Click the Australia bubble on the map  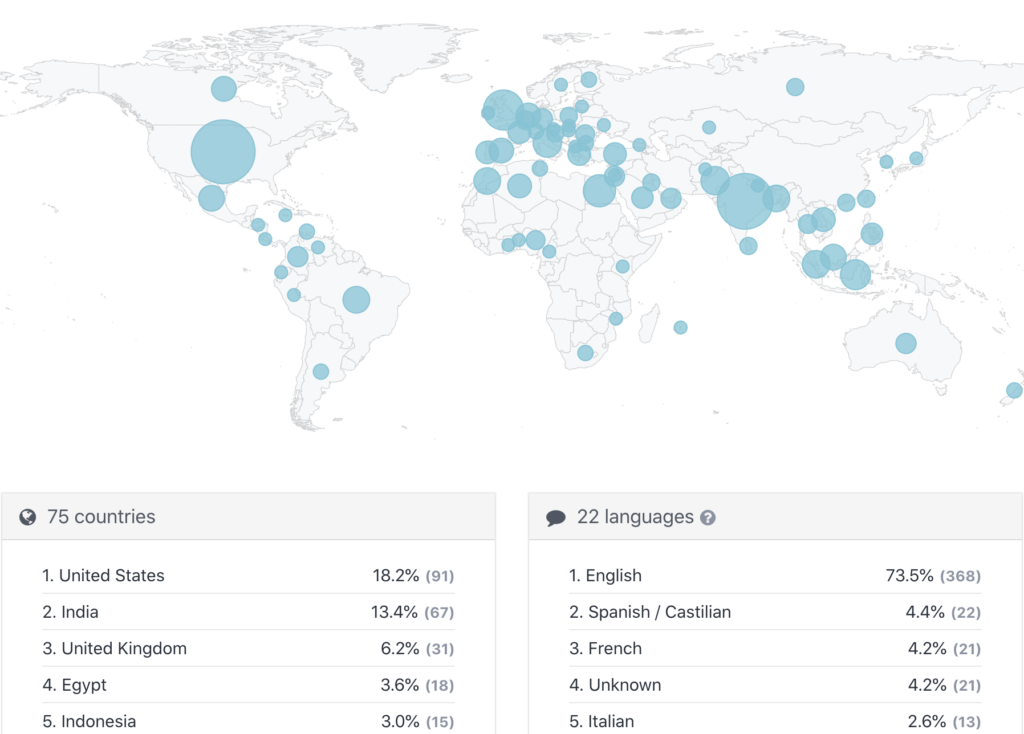[906, 343]
